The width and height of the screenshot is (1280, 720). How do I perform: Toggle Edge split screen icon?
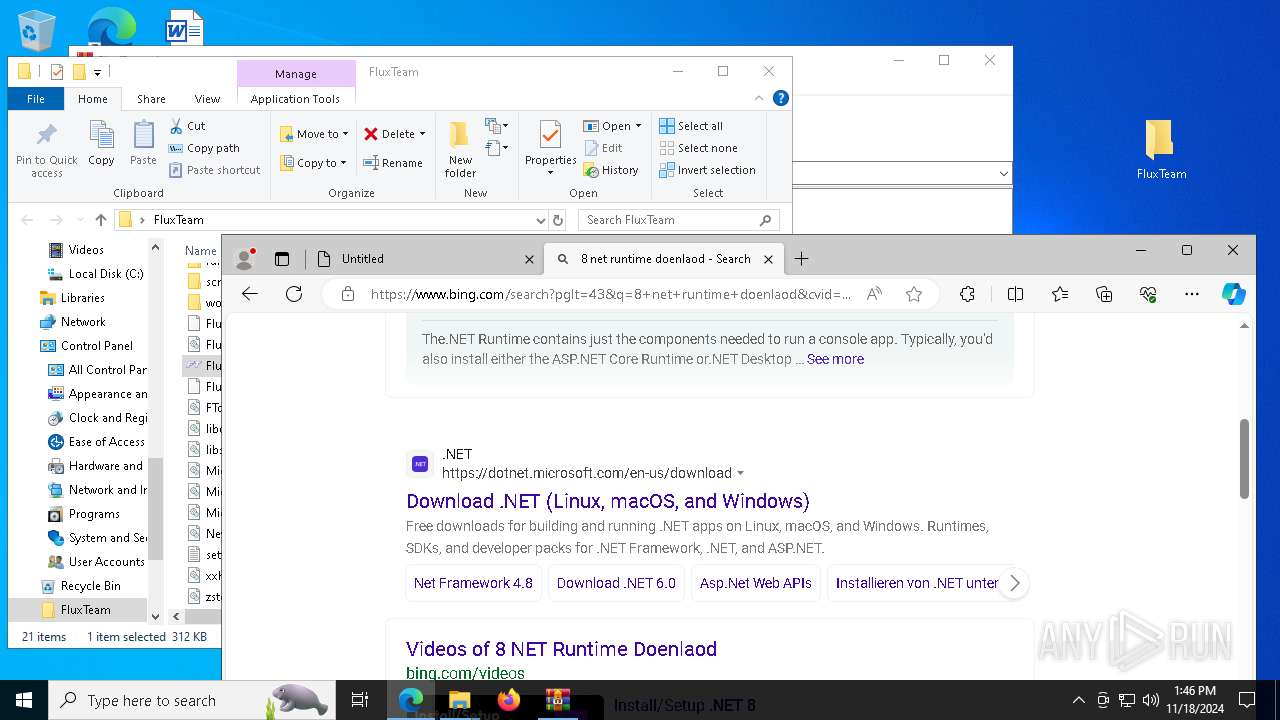(x=1016, y=294)
